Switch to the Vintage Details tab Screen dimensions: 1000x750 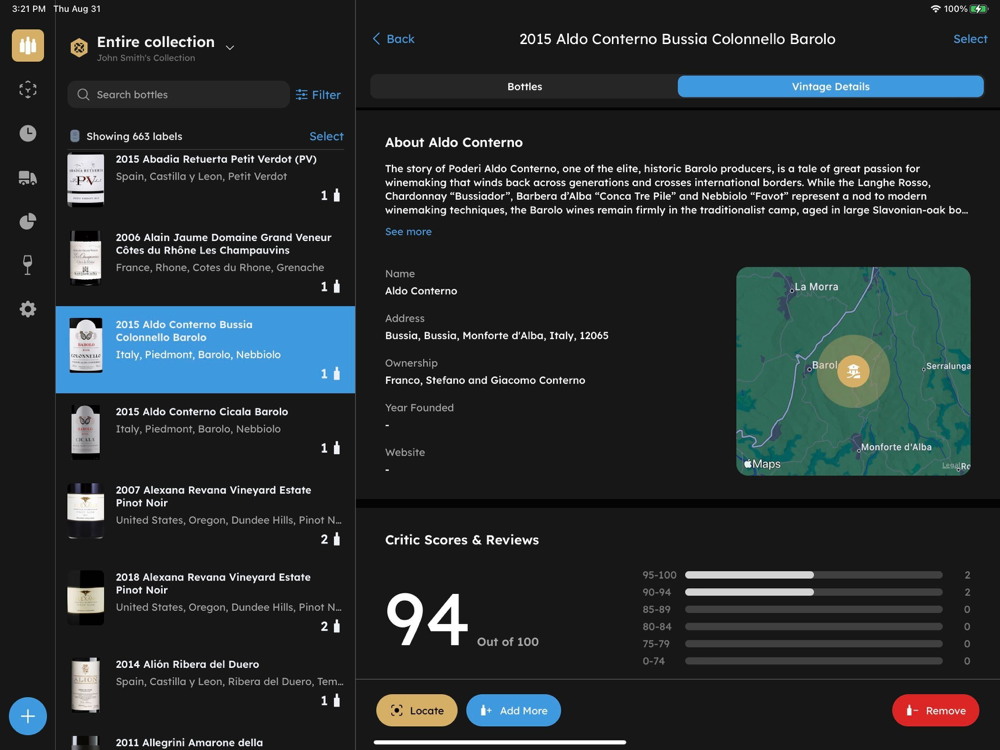830,86
